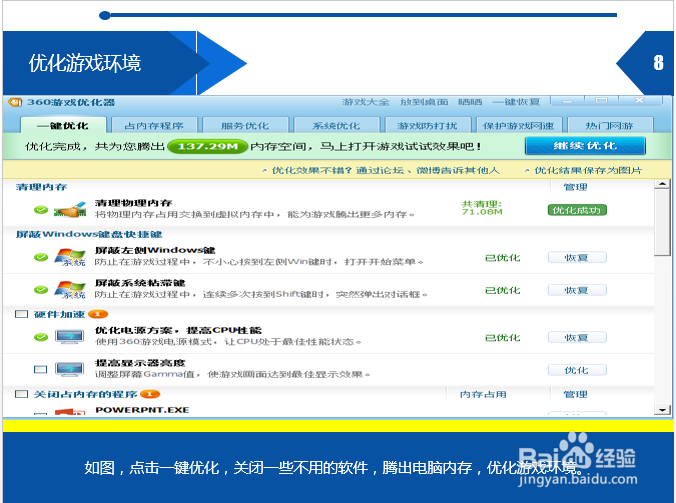The image size is (676, 503).
Task: Click the 屏蔽Windows键盘快捷键 section heading
Action: [x=89, y=234]
